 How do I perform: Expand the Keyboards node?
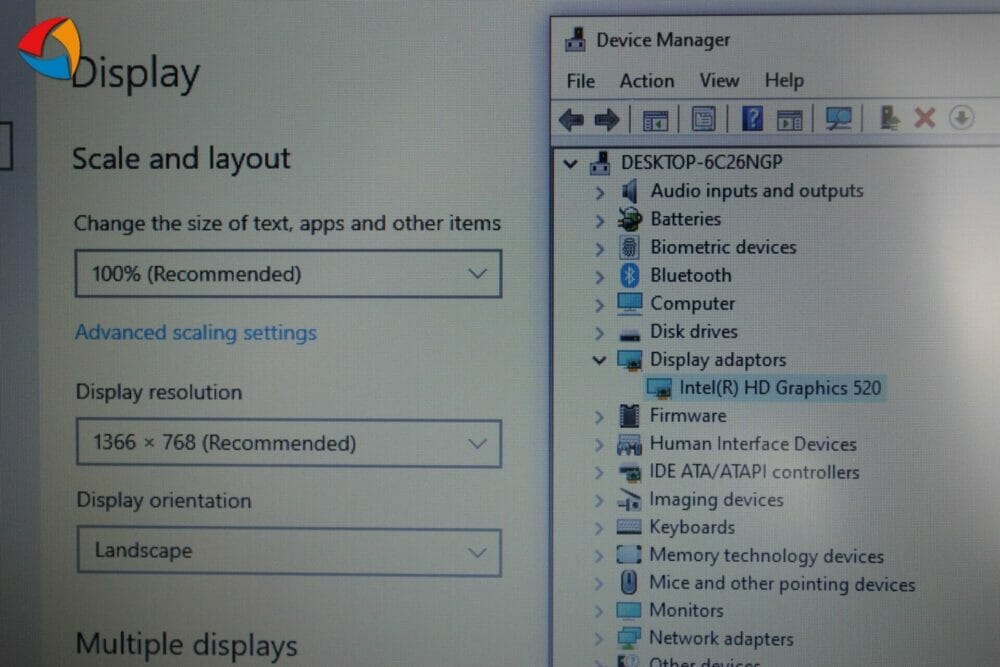click(599, 528)
